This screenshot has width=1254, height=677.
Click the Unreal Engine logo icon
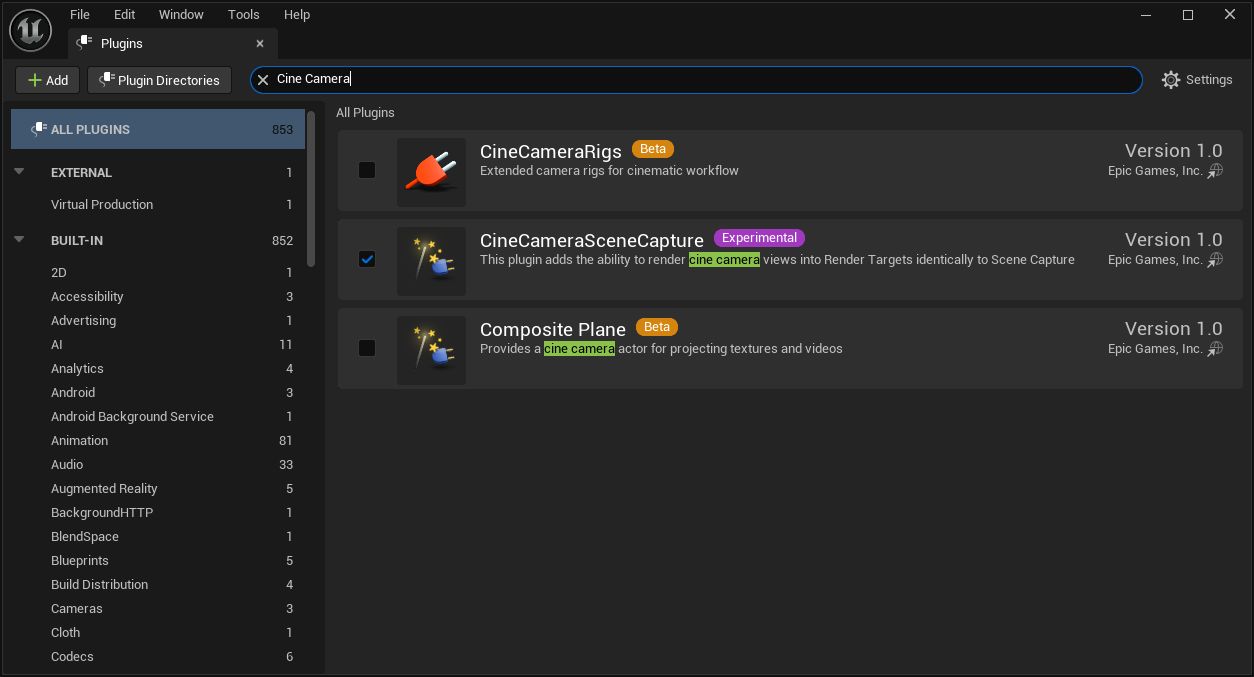pos(30,31)
